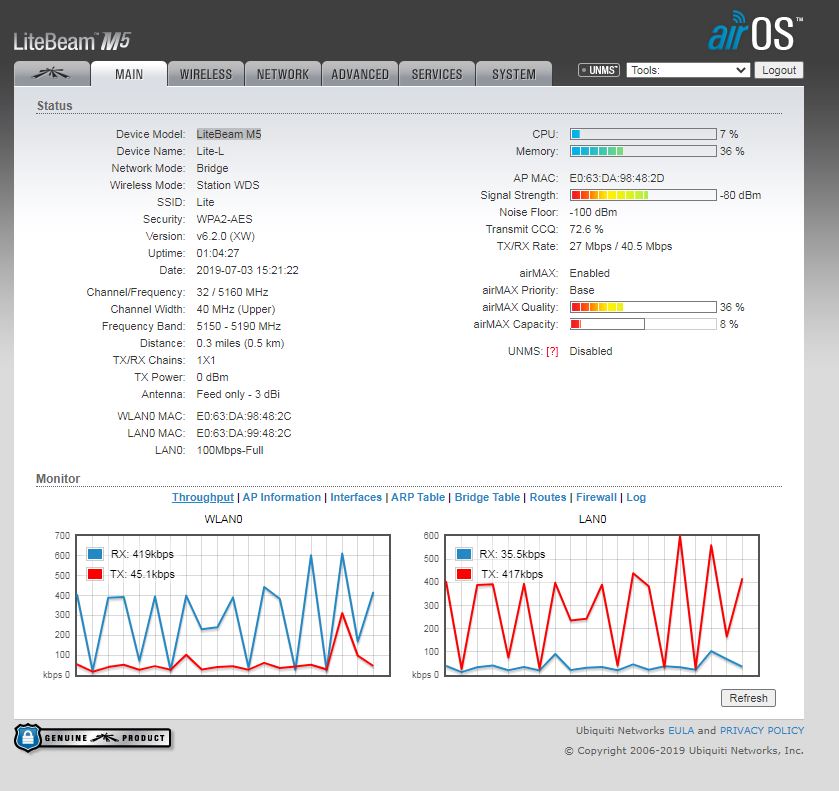The width and height of the screenshot is (839, 791).
Task: Go to the SYSTEM tab
Action: [514, 74]
